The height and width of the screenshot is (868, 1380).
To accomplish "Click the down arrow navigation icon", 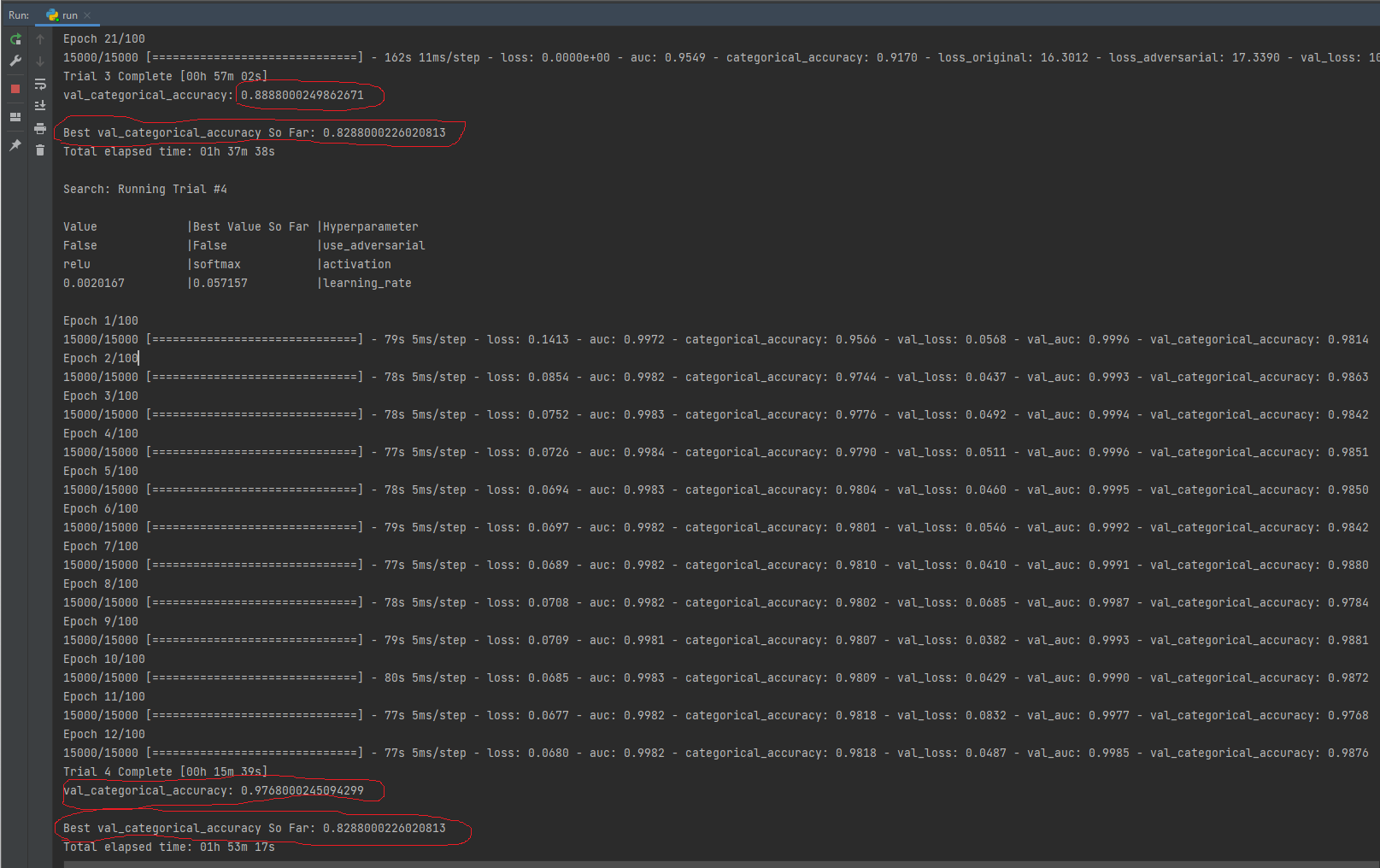I will [39, 61].
